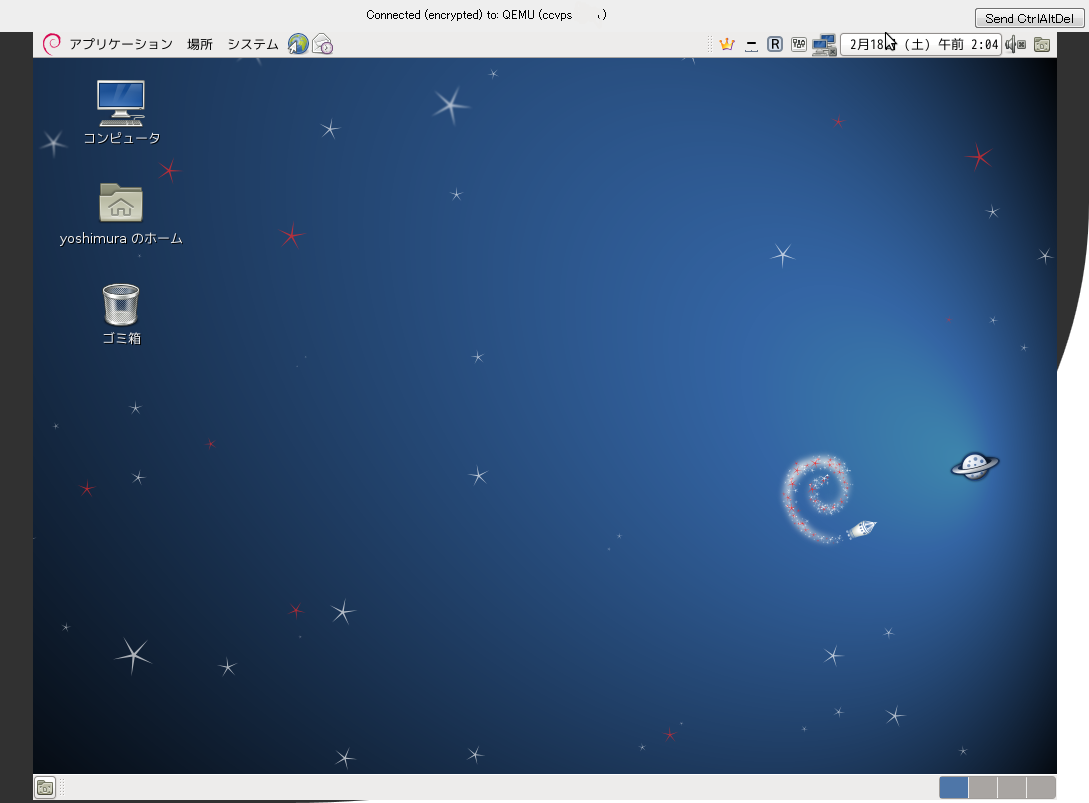
Task: Click the Send CtrlAltDel button
Action: point(1029,18)
